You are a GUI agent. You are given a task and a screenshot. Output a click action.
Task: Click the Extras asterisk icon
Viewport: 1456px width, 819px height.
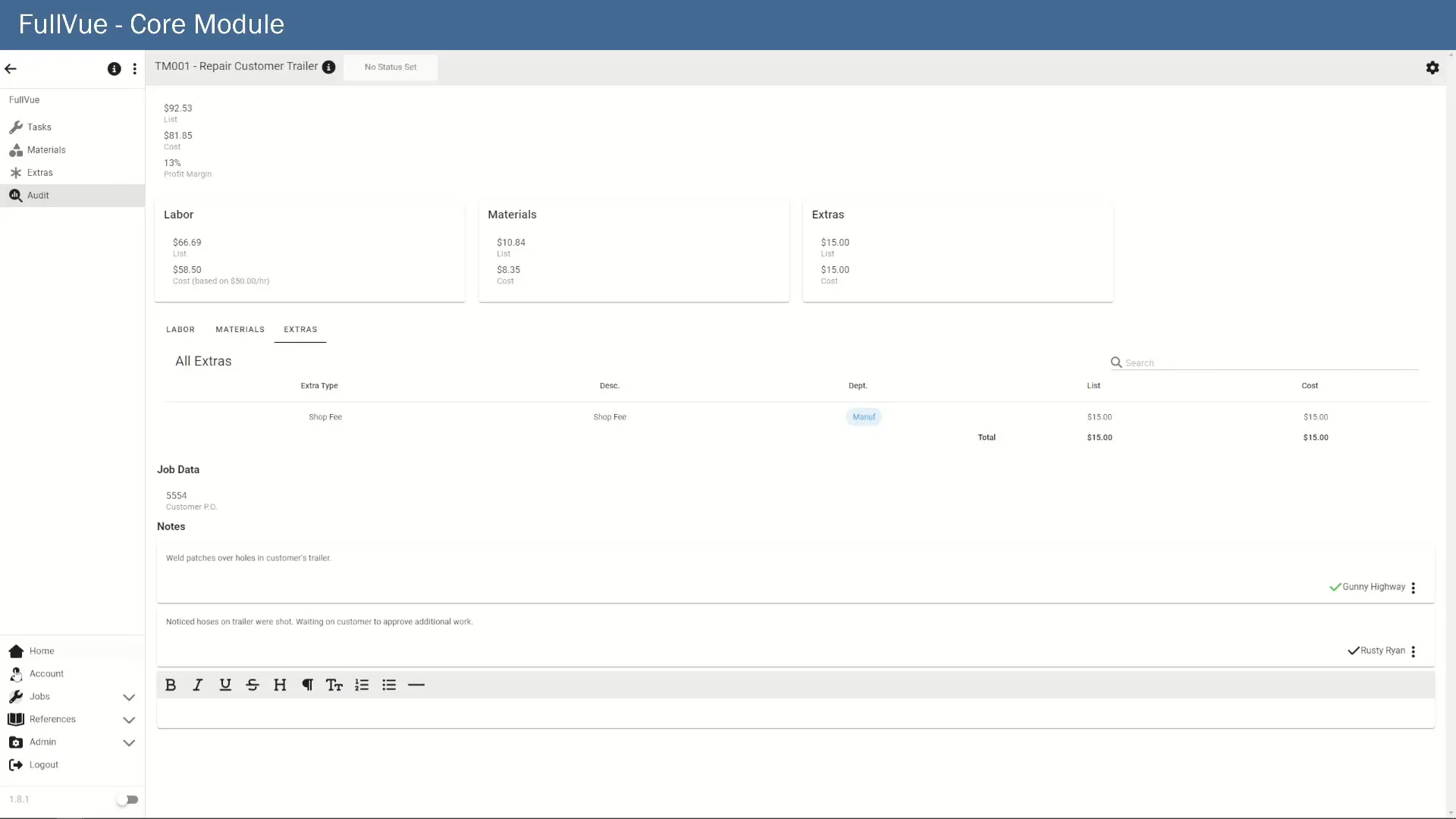(x=16, y=173)
